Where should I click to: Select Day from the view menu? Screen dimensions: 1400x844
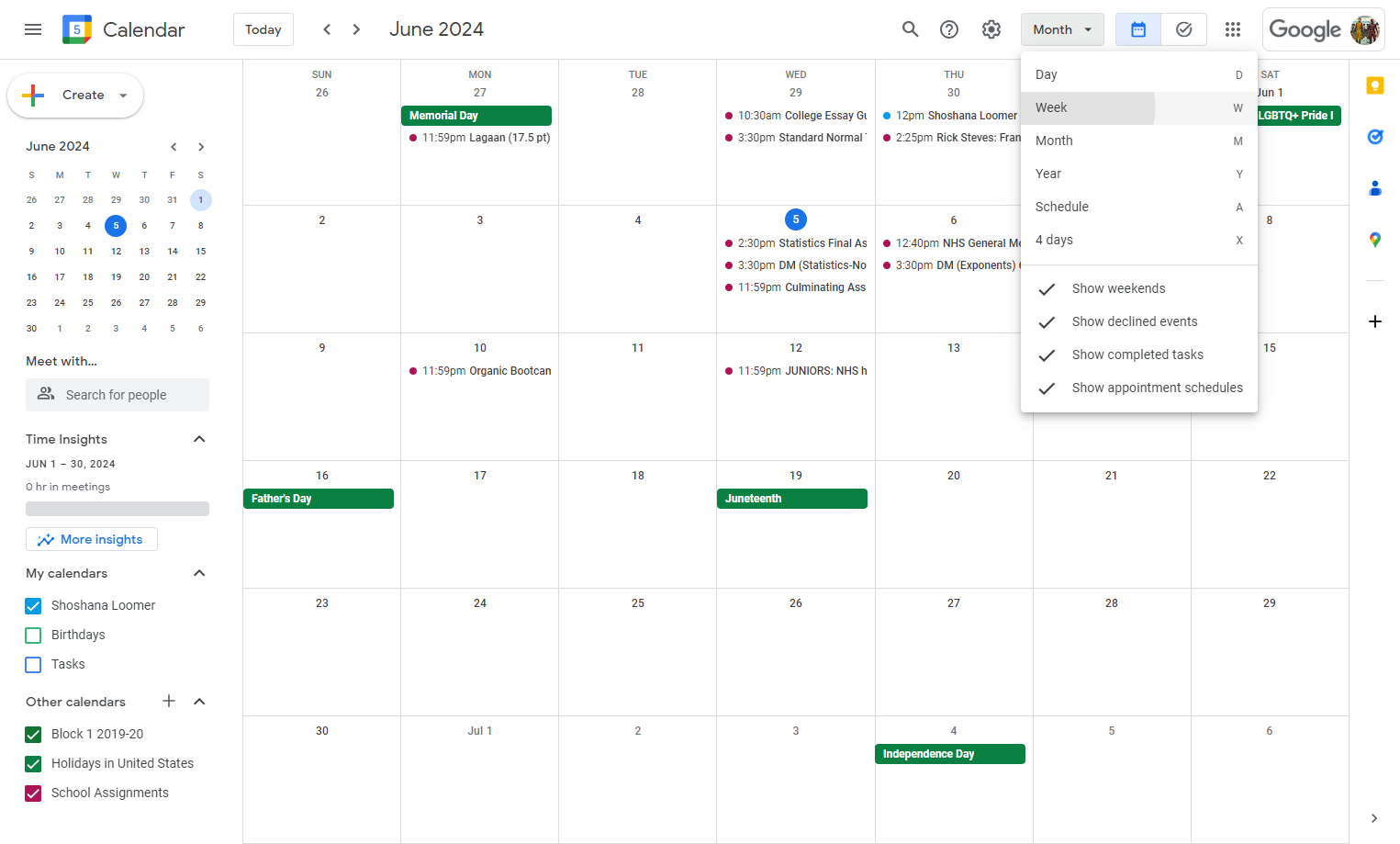pos(1139,74)
